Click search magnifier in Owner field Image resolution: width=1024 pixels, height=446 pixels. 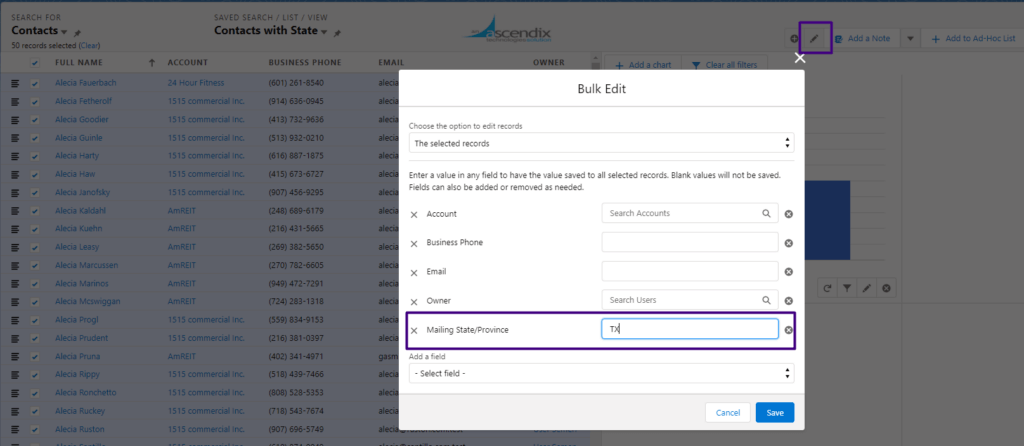pos(767,300)
